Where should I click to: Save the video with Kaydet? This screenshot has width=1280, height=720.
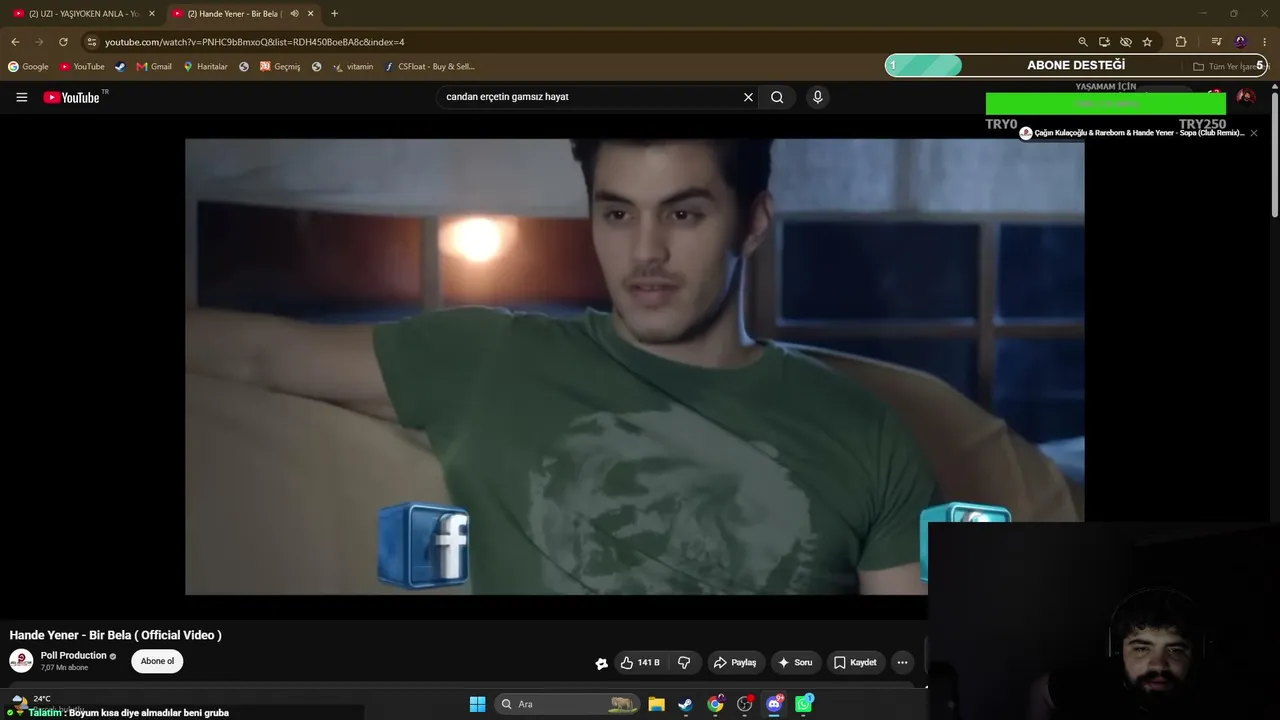pos(855,662)
